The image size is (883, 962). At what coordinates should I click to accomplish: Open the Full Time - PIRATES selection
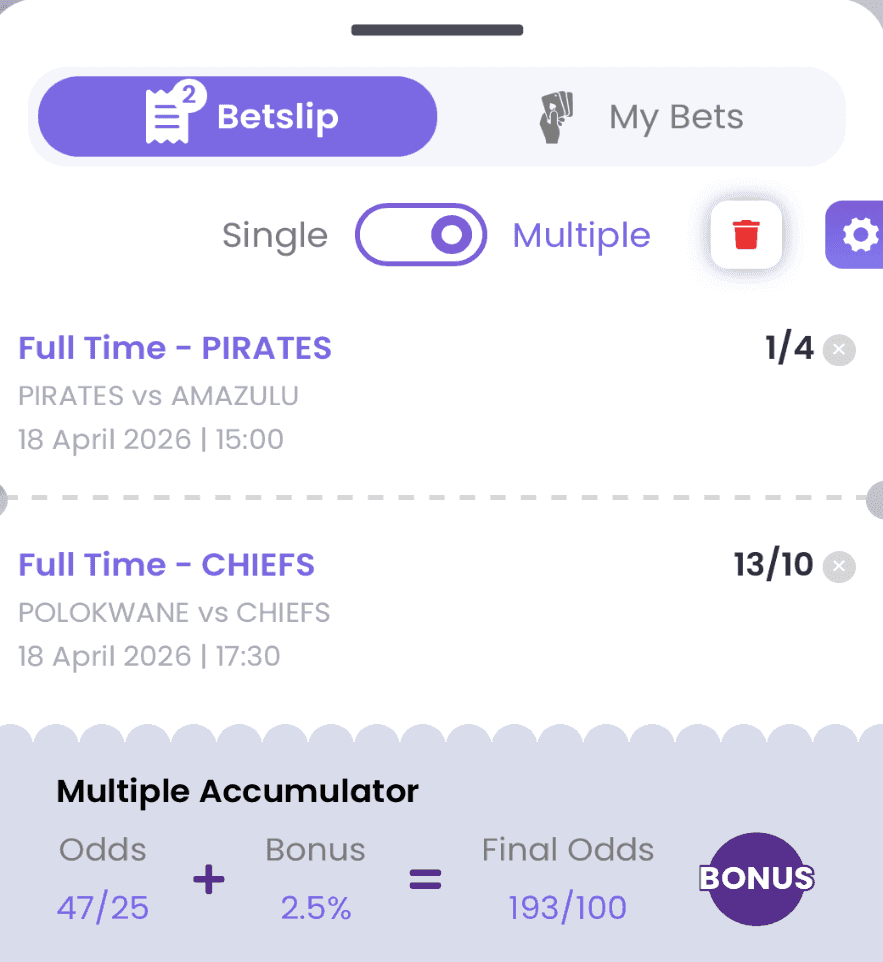[175, 348]
